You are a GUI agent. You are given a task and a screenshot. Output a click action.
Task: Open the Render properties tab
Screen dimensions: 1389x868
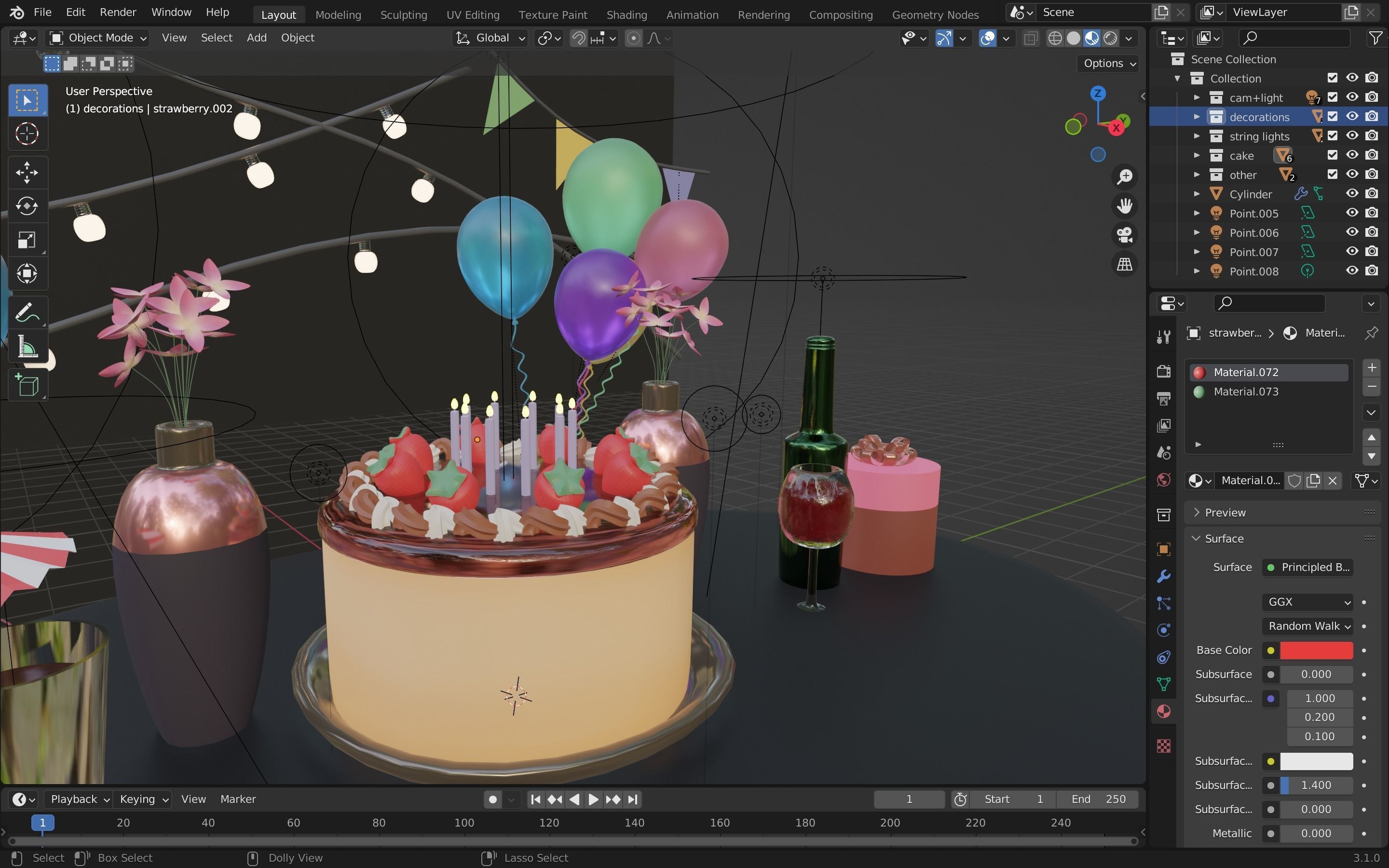click(1163, 371)
